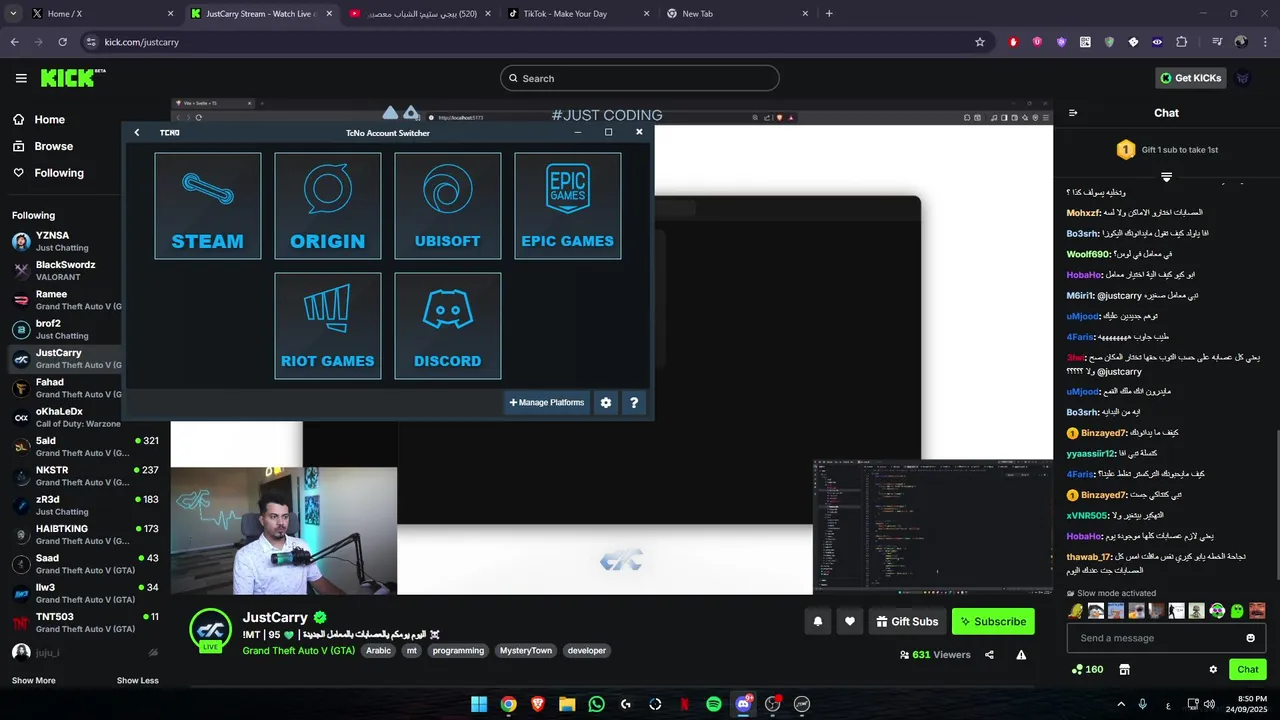This screenshot has width=1280, height=720.
Task: Open the chat shop storefront icon
Action: [1124, 670]
